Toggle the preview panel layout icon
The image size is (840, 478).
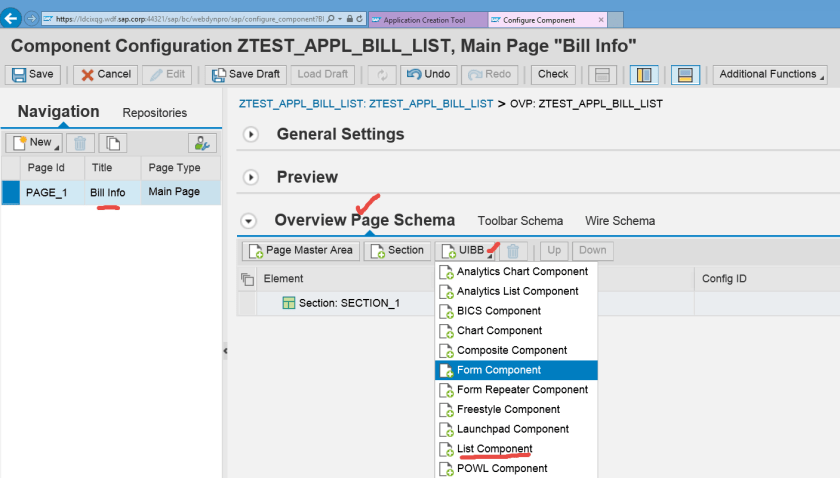pos(685,74)
